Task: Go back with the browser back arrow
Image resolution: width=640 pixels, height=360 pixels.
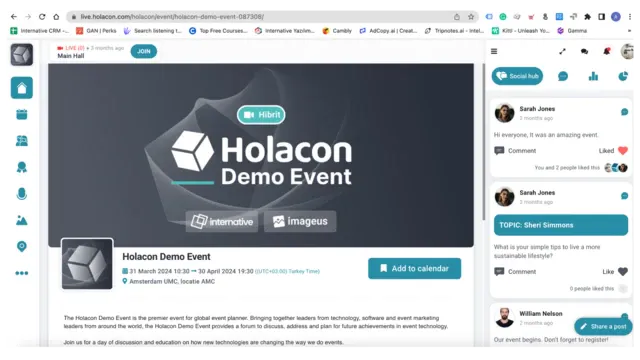Action: click(x=14, y=17)
